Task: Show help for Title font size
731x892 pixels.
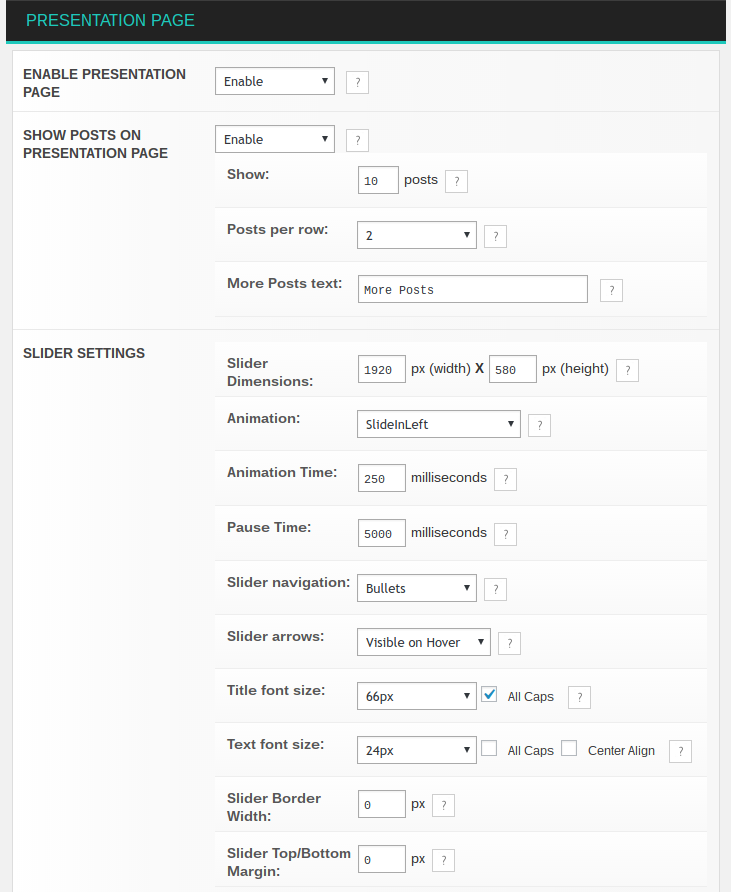Action: click(x=579, y=697)
